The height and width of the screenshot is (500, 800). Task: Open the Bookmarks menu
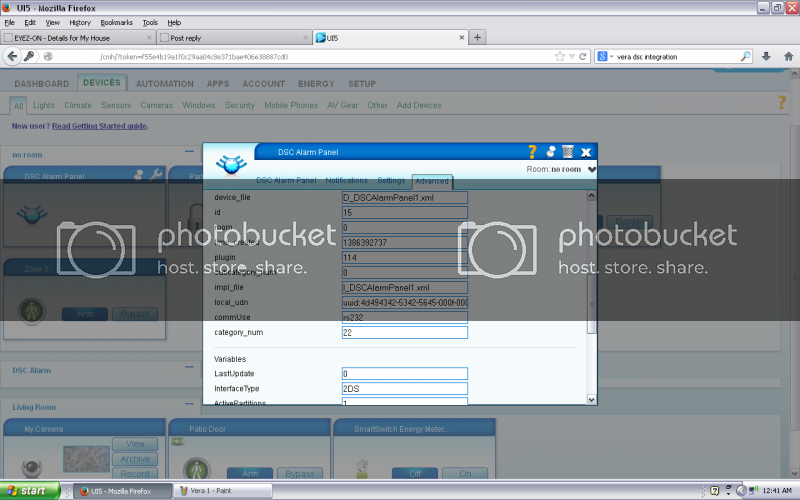tap(116, 22)
